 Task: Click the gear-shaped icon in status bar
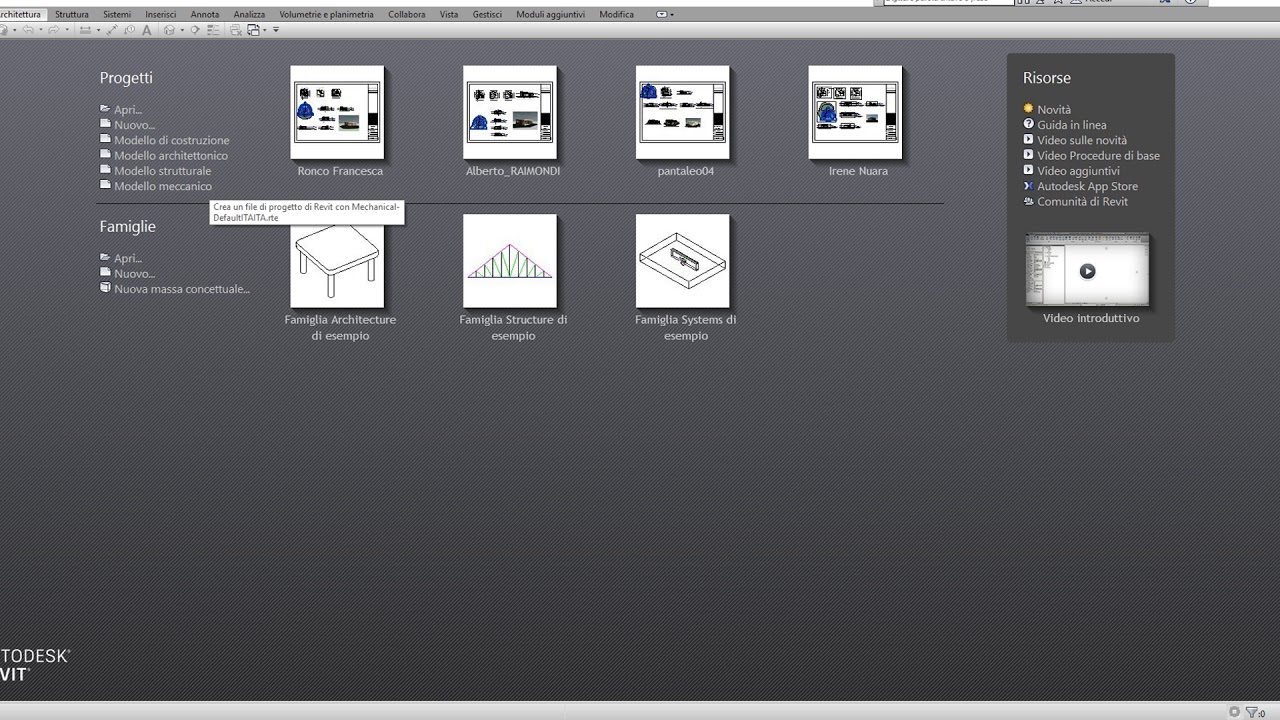click(x=1234, y=712)
